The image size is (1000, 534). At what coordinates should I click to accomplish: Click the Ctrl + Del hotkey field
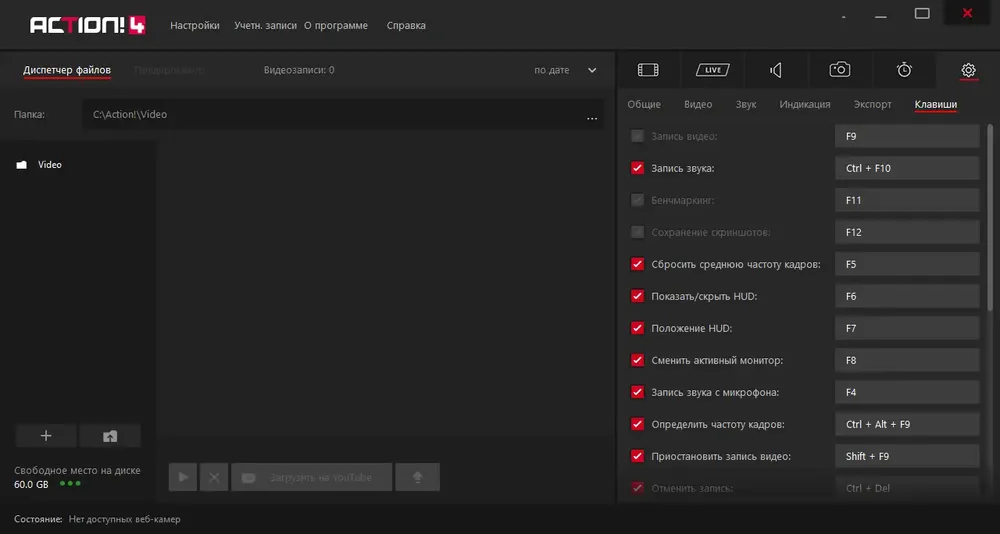tap(907, 488)
